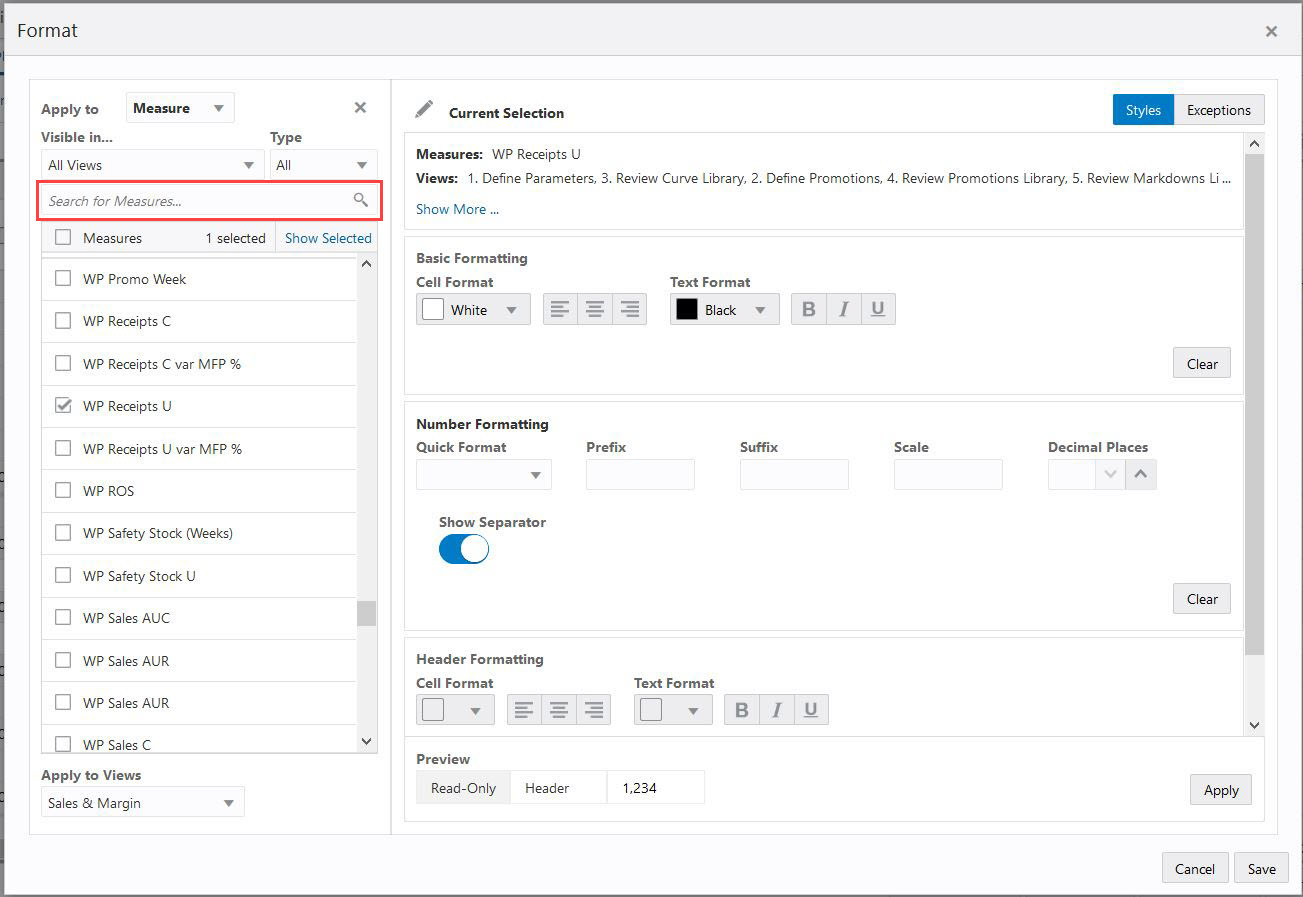Screen dimensions: 1303x897
Task: Click the pencil icon beside Current Selection
Action: (x=424, y=109)
